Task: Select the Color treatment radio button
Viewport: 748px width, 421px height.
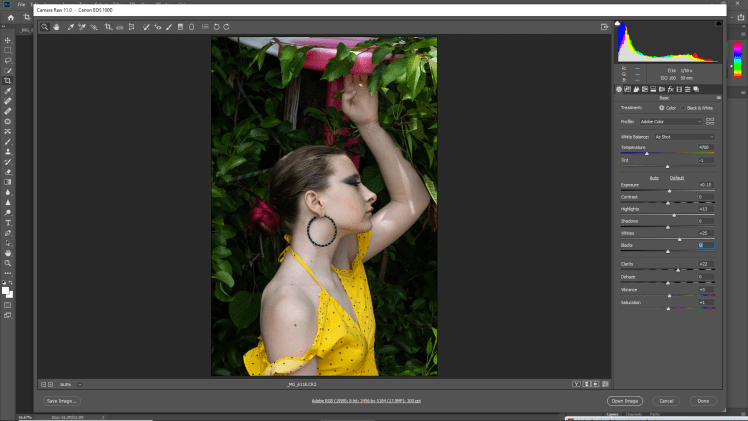Action: (x=661, y=107)
